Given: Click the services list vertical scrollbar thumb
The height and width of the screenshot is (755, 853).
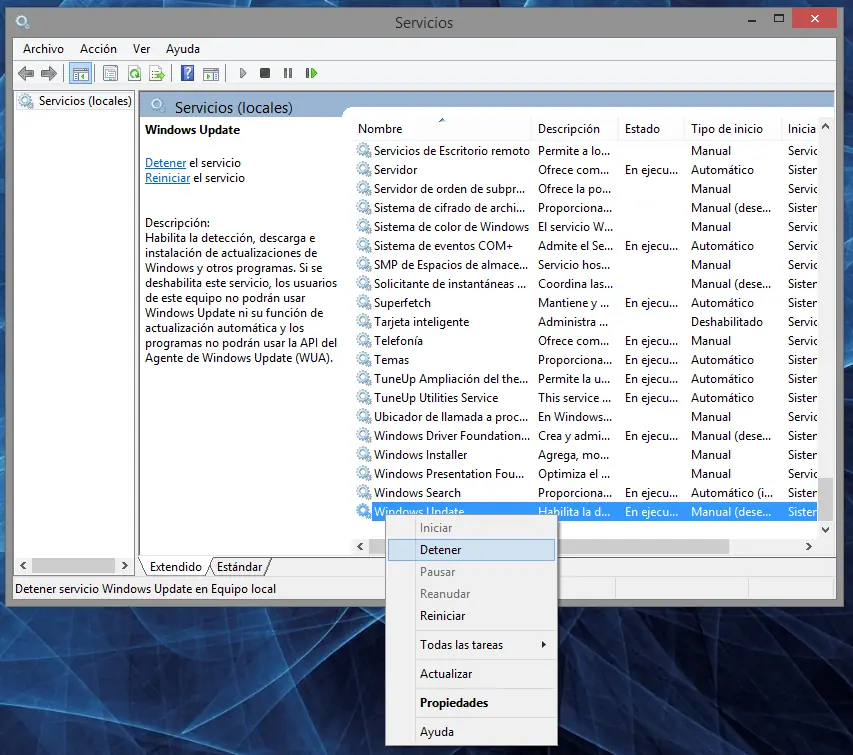Looking at the screenshot, I should pos(825,499).
